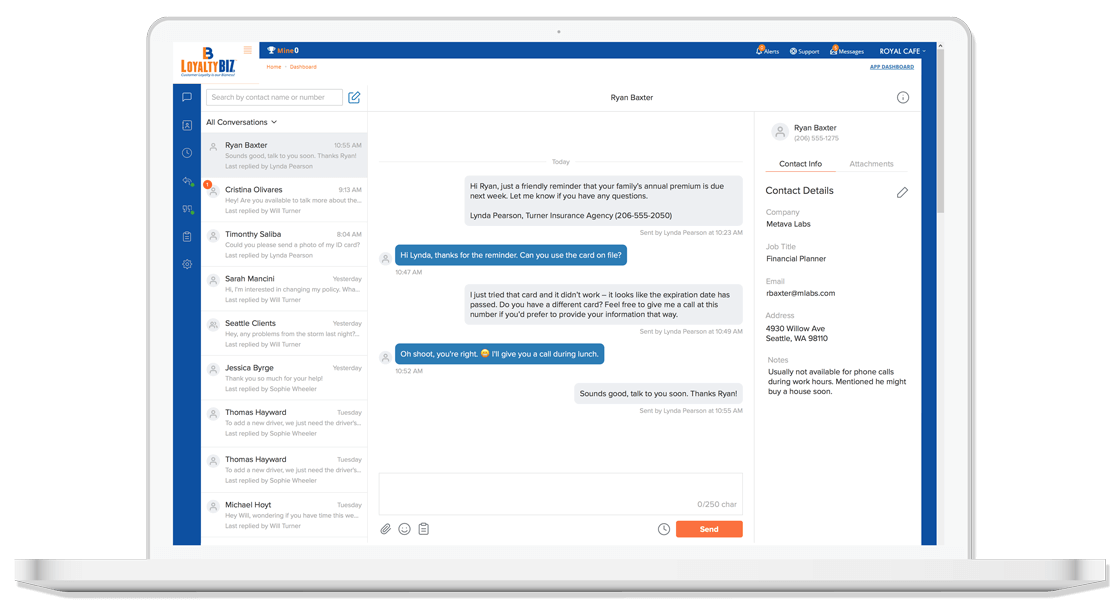Image resolution: width=1120 pixels, height=611 pixels.
Task: Click the page scrollbar up arrow
Action: click(940, 46)
